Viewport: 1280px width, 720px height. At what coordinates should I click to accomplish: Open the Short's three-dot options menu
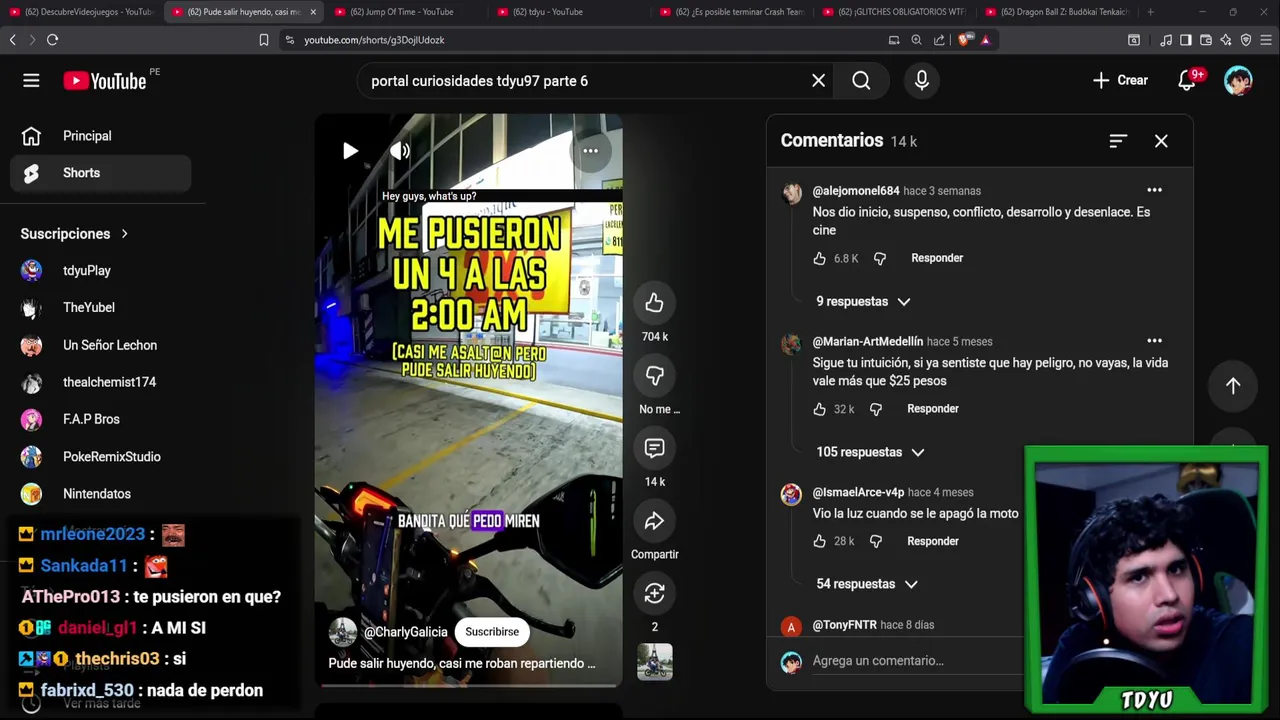pyautogui.click(x=591, y=151)
